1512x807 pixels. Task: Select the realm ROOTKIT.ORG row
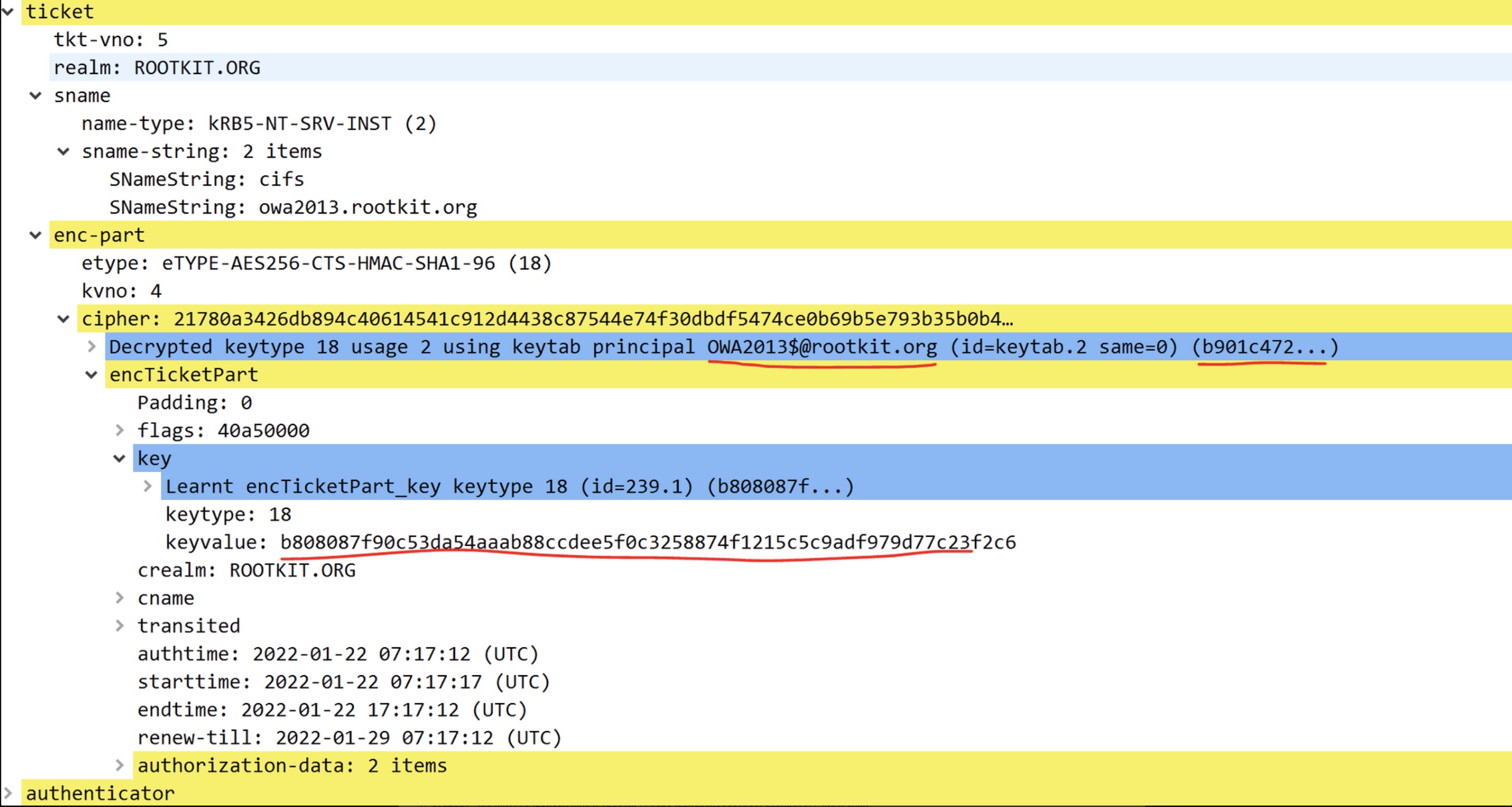click(156, 68)
